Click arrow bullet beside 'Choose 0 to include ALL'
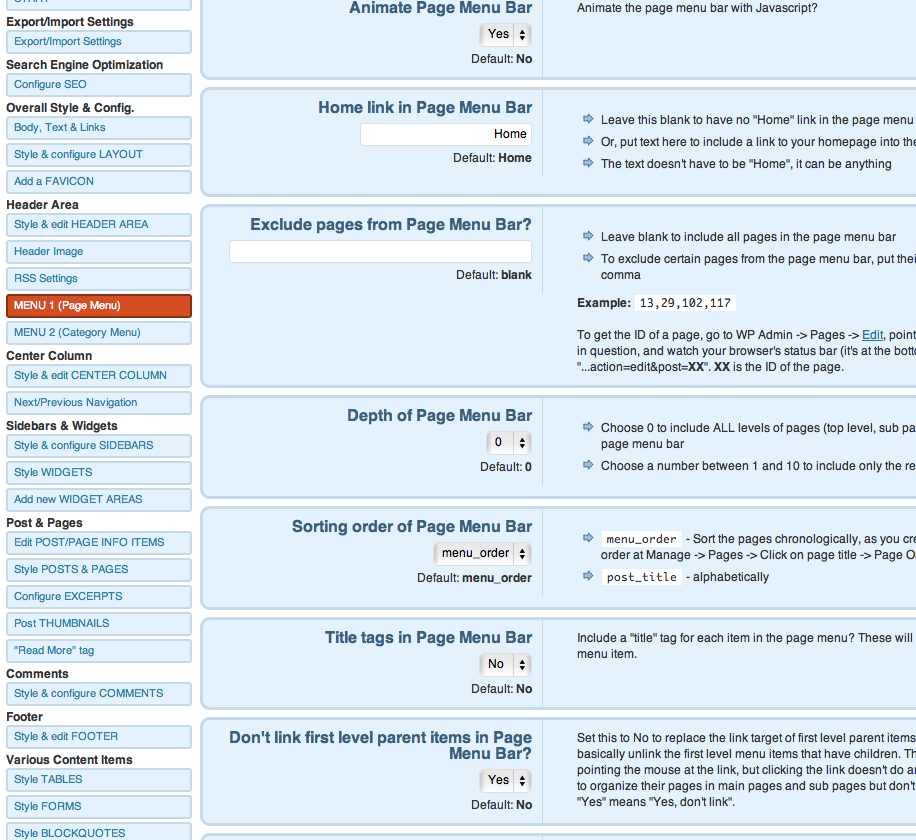The width and height of the screenshot is (916, 840). [x=588, y=427]
